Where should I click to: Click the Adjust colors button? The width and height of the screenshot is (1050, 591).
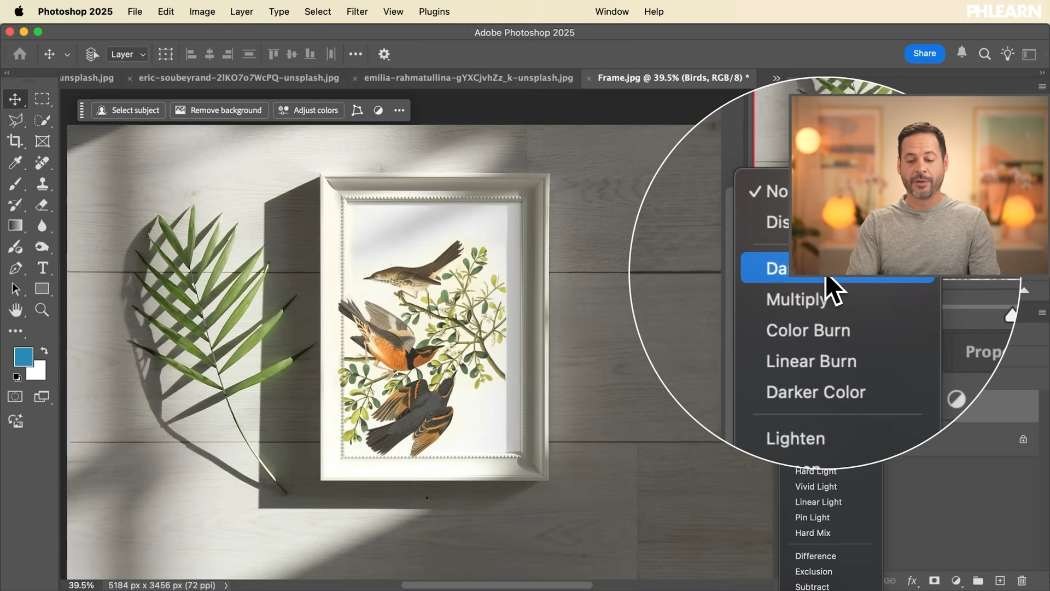309,110
